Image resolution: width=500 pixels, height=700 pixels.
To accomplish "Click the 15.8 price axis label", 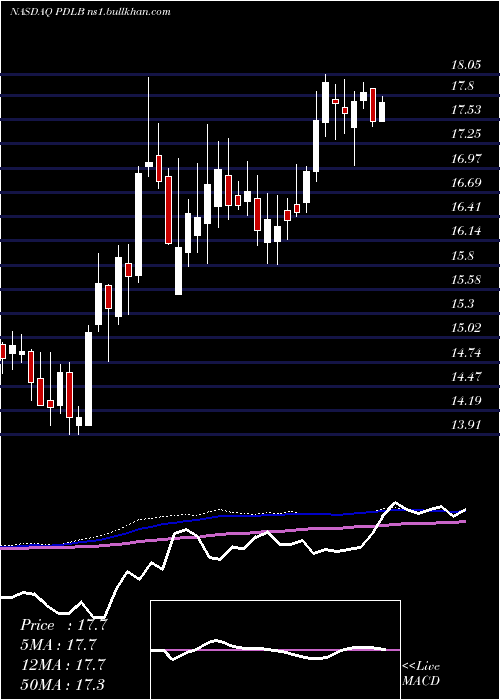I will (x=462, y=256).
